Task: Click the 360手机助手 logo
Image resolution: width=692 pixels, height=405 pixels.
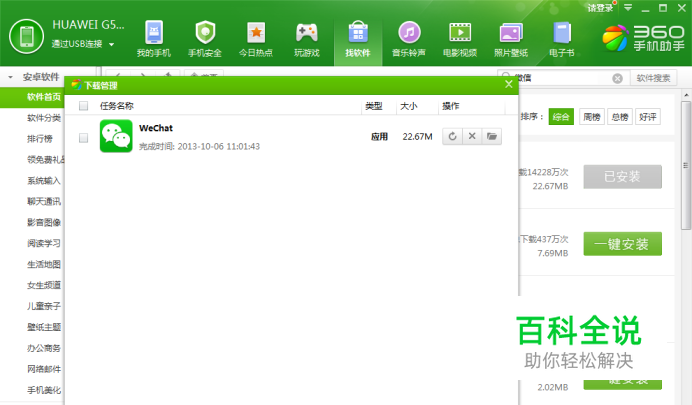Action: click(643, 38)
